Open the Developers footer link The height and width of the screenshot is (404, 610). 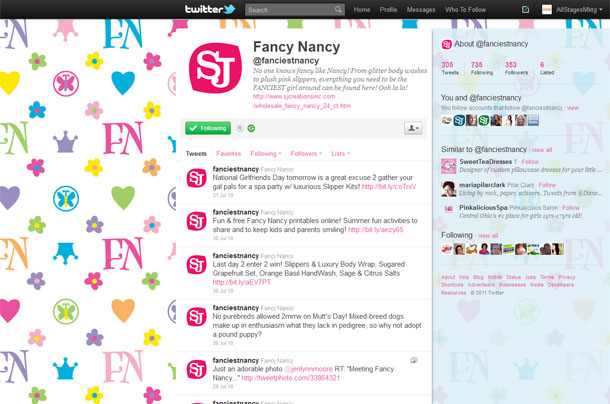[561, 285]
